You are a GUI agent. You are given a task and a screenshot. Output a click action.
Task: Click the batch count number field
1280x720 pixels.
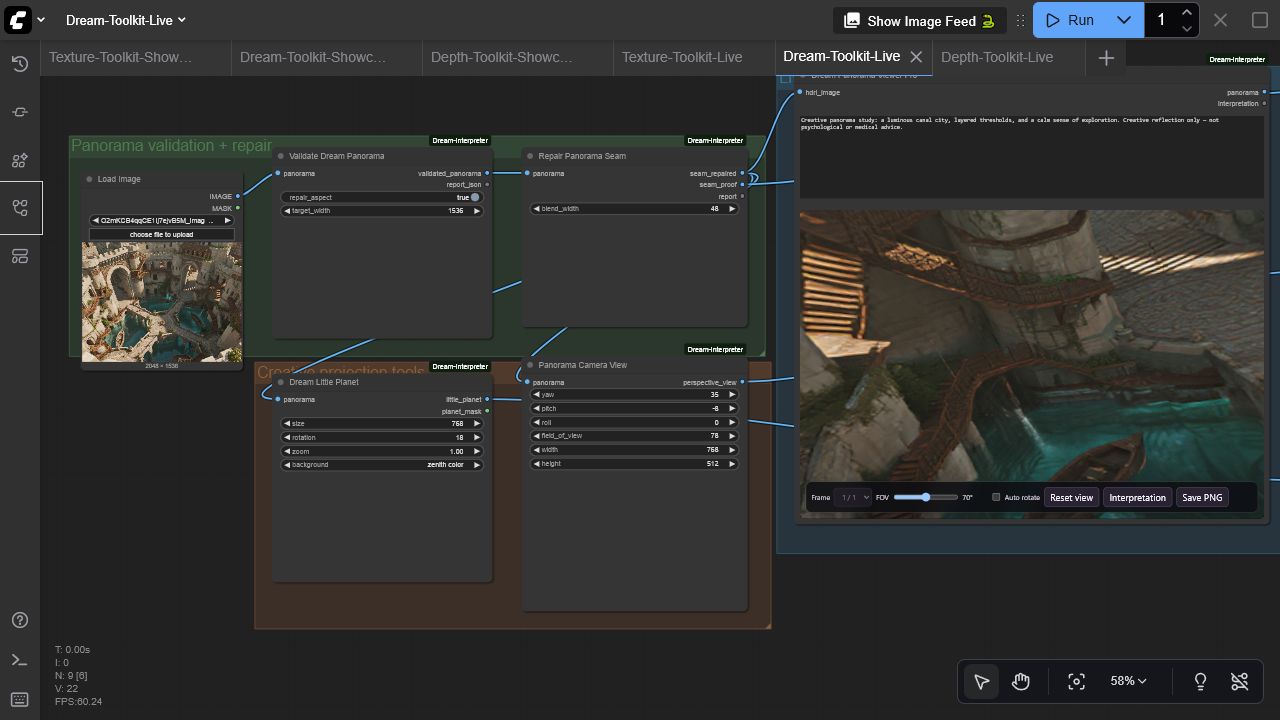[x=1161, y=20]
